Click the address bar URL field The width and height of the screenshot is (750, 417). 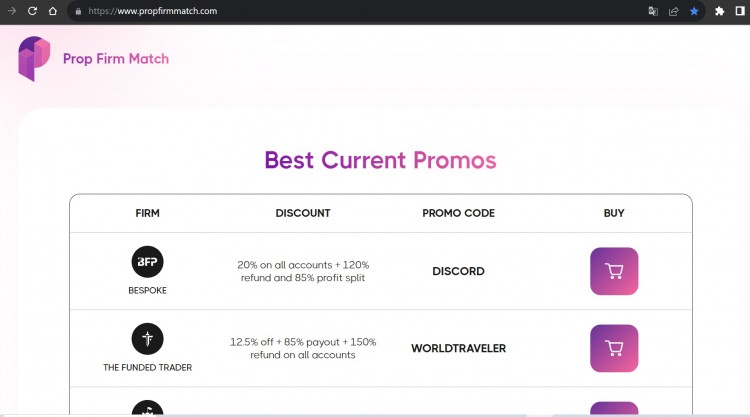pyautogui.click(x=300, y=11)
